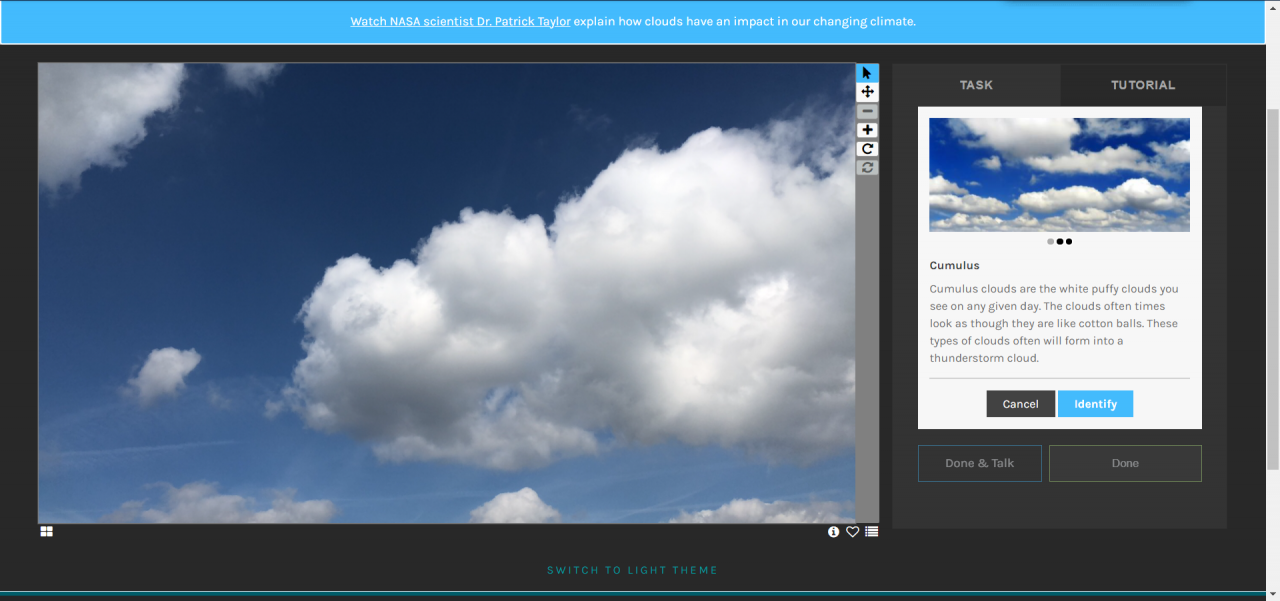Favorite this image with the heart

click(x=852, y=532)
